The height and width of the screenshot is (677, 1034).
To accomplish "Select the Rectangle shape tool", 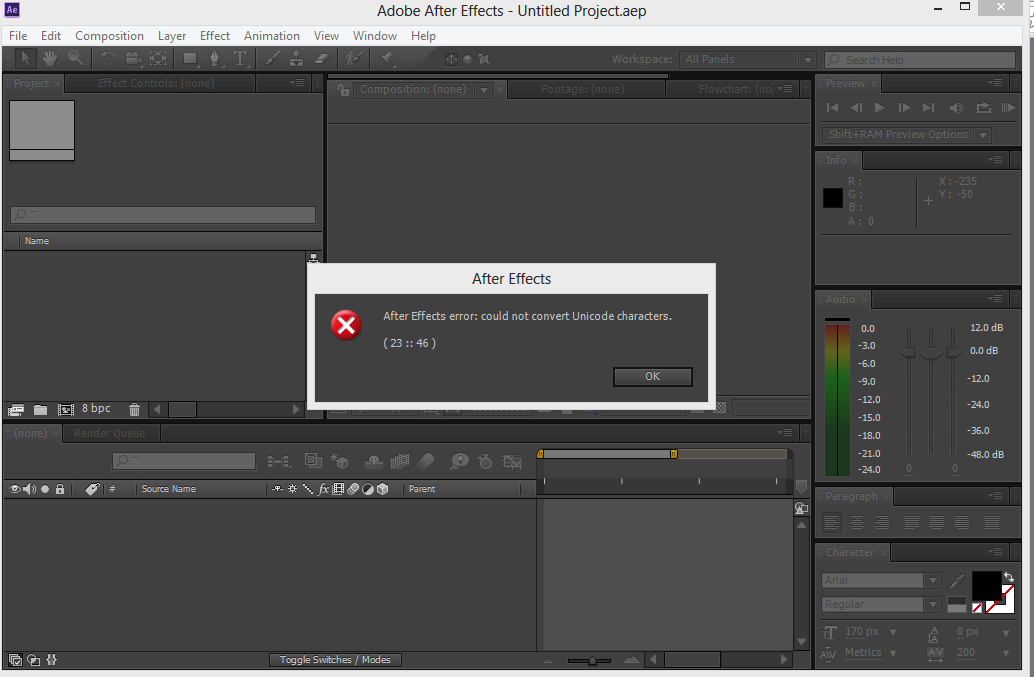I will tap(191, 59).
